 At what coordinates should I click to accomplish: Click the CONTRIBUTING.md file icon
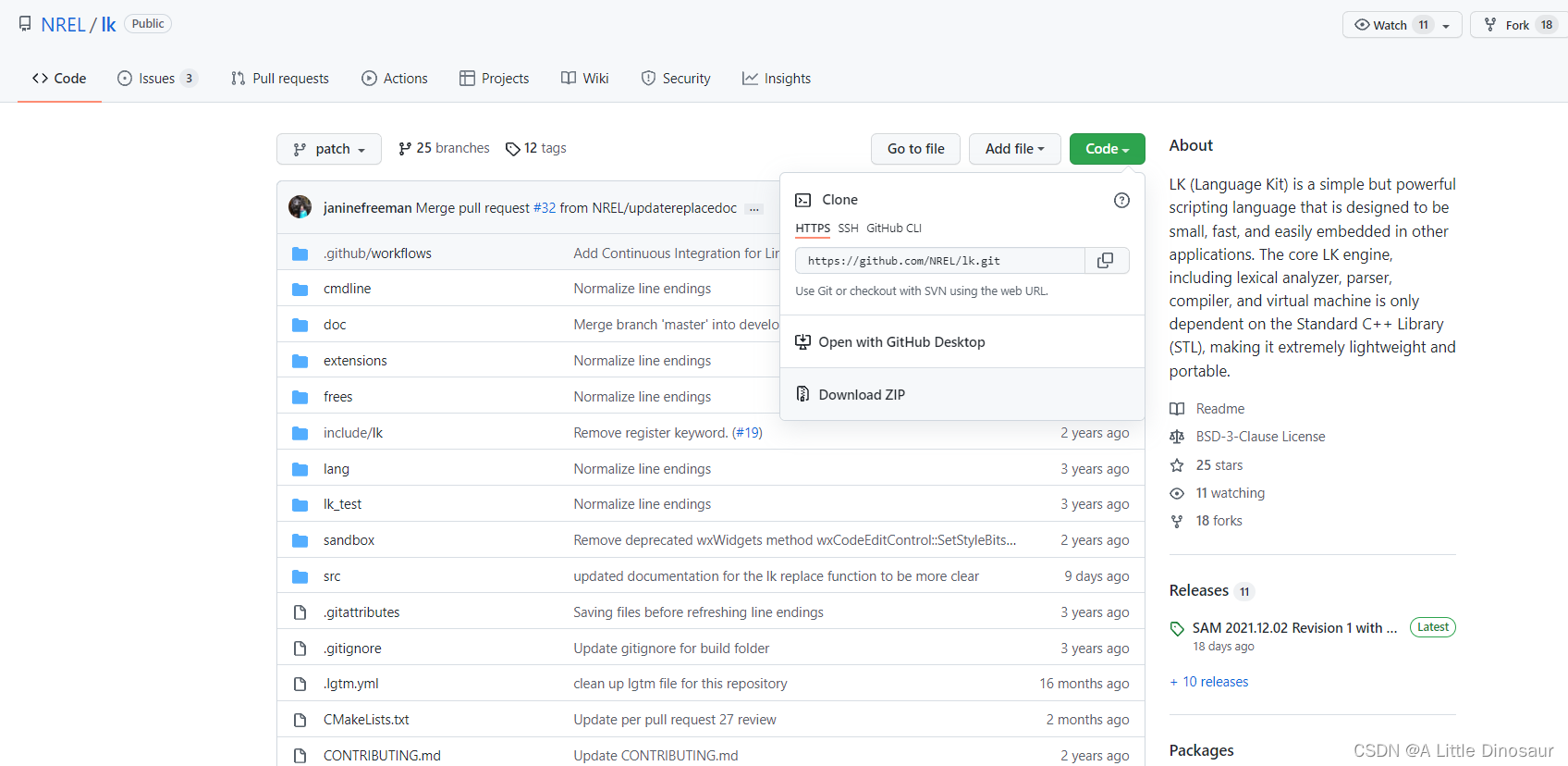pyautogui.click(x=300, y=756)
